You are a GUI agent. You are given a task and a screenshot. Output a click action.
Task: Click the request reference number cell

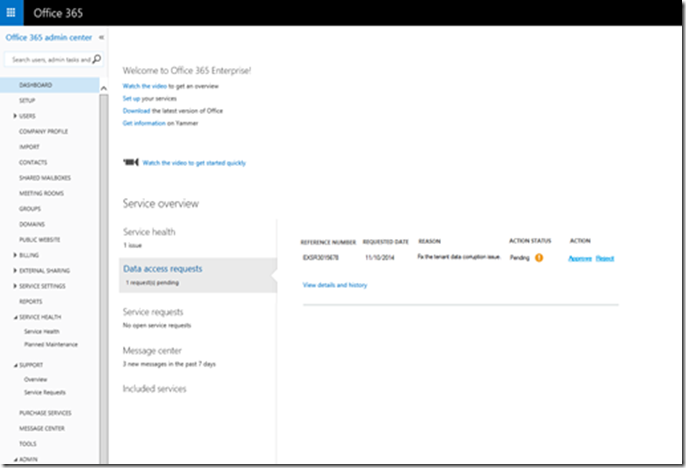320,258
